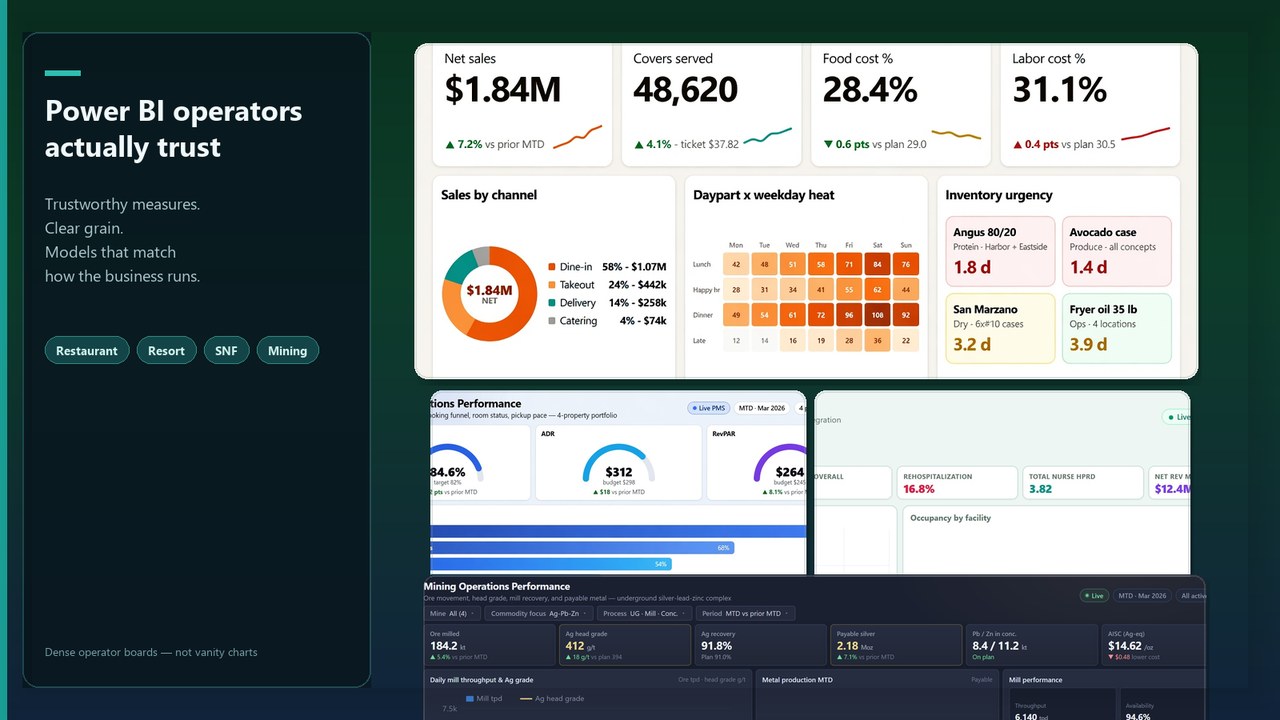Click the Ag head grade 412 card
This screenshot has width=1280, height=720.
625,646
